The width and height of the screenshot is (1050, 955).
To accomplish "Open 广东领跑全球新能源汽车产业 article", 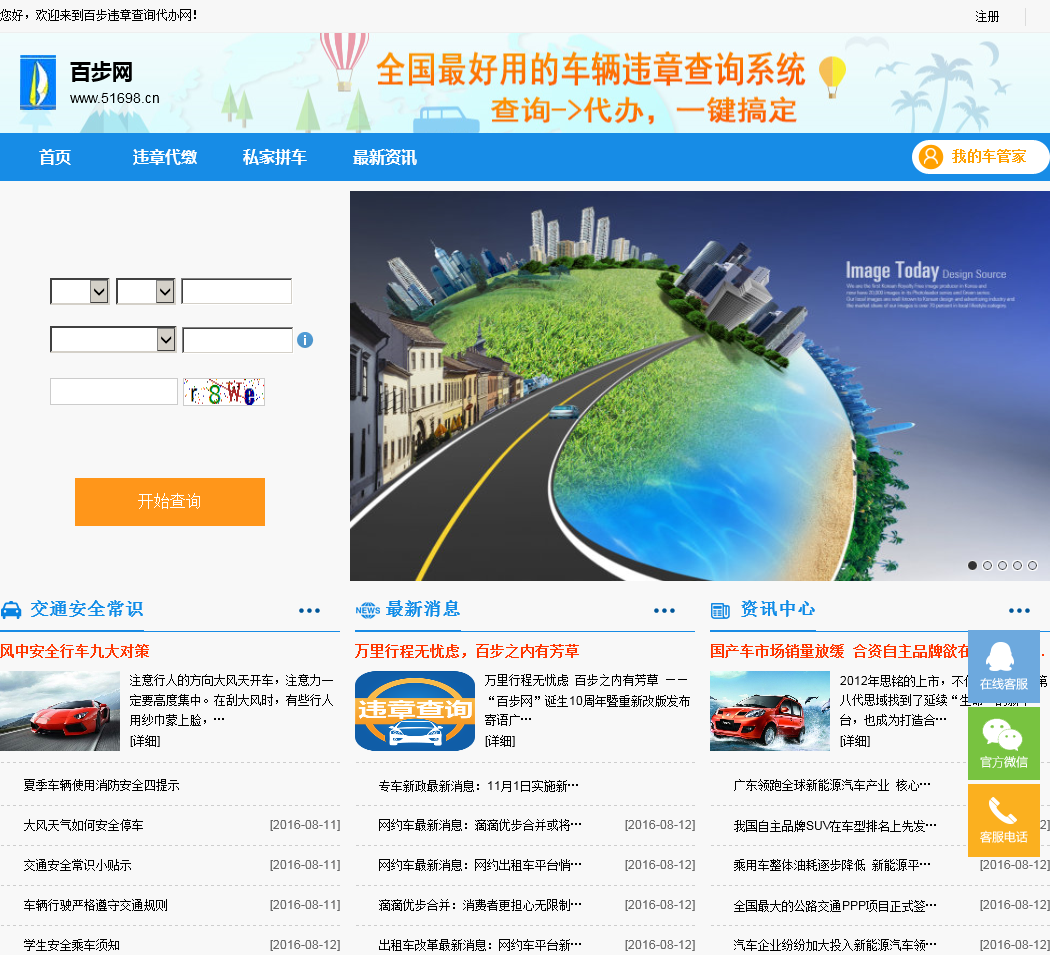I will [x=832, y=786].
